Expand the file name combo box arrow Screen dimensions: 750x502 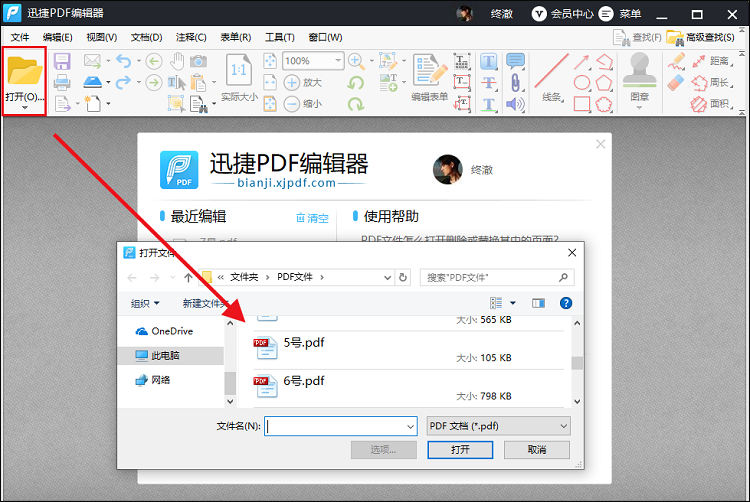click(410, 426)
